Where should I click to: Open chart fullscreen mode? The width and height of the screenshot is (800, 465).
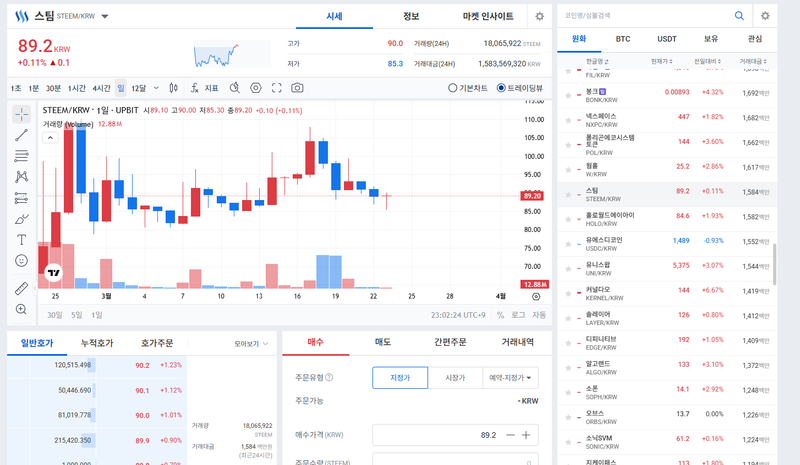tap(277, 88)
